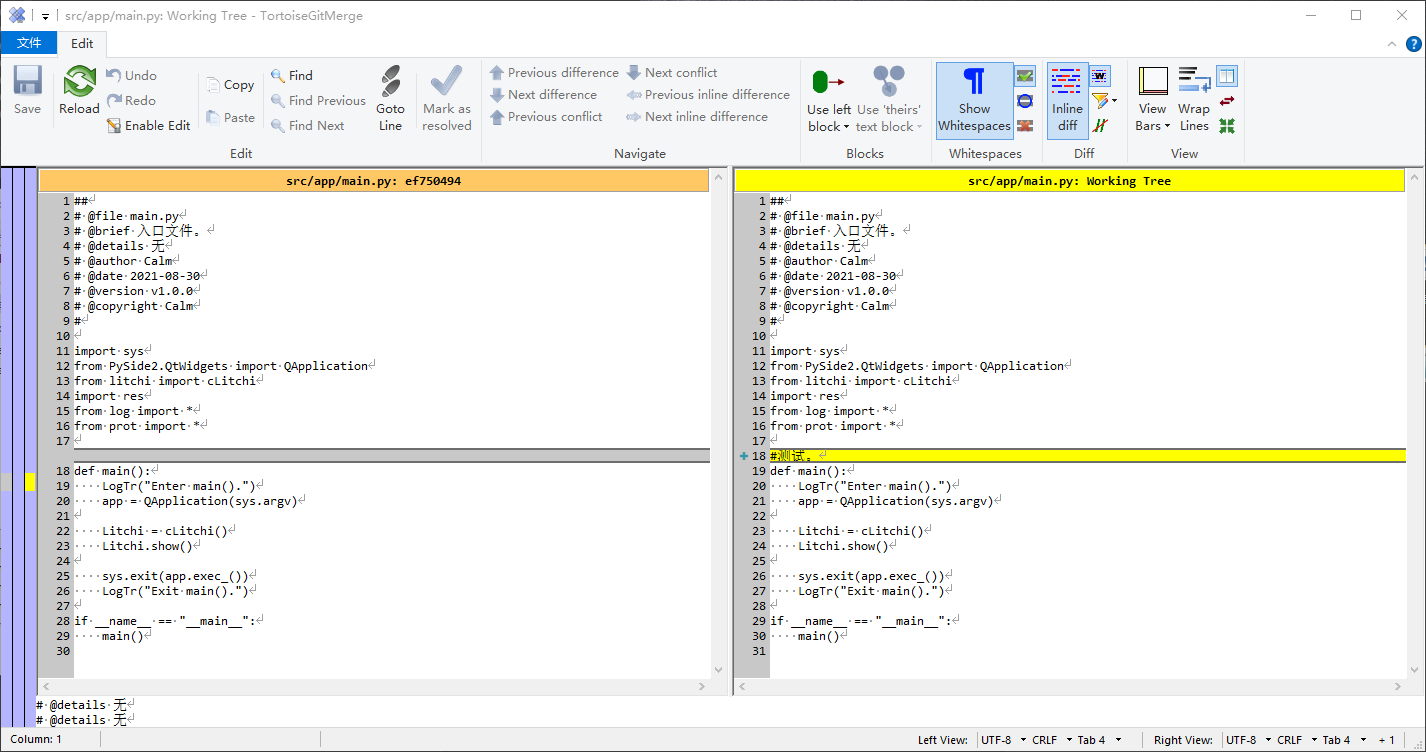Open the 文件 (File) ribbon tab
The height and width of the screenshot is (752, 1426).
29,43
